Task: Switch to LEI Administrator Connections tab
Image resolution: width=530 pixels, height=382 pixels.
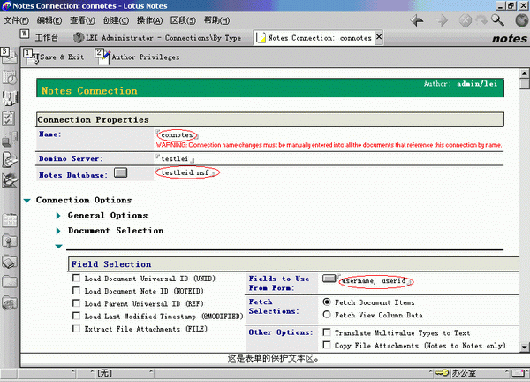Action: 158,38
